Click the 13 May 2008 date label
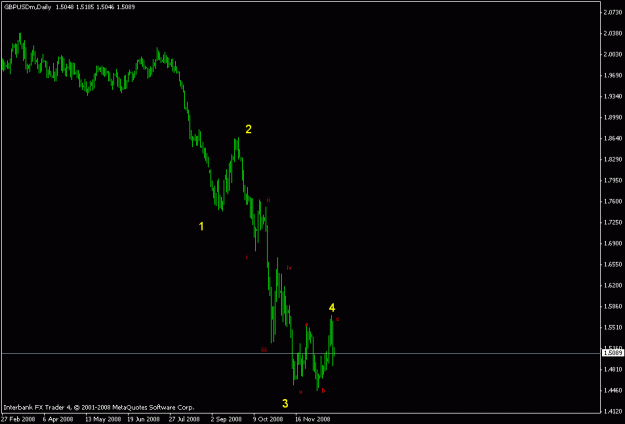625x424 pixels. [x=102, y=420]
